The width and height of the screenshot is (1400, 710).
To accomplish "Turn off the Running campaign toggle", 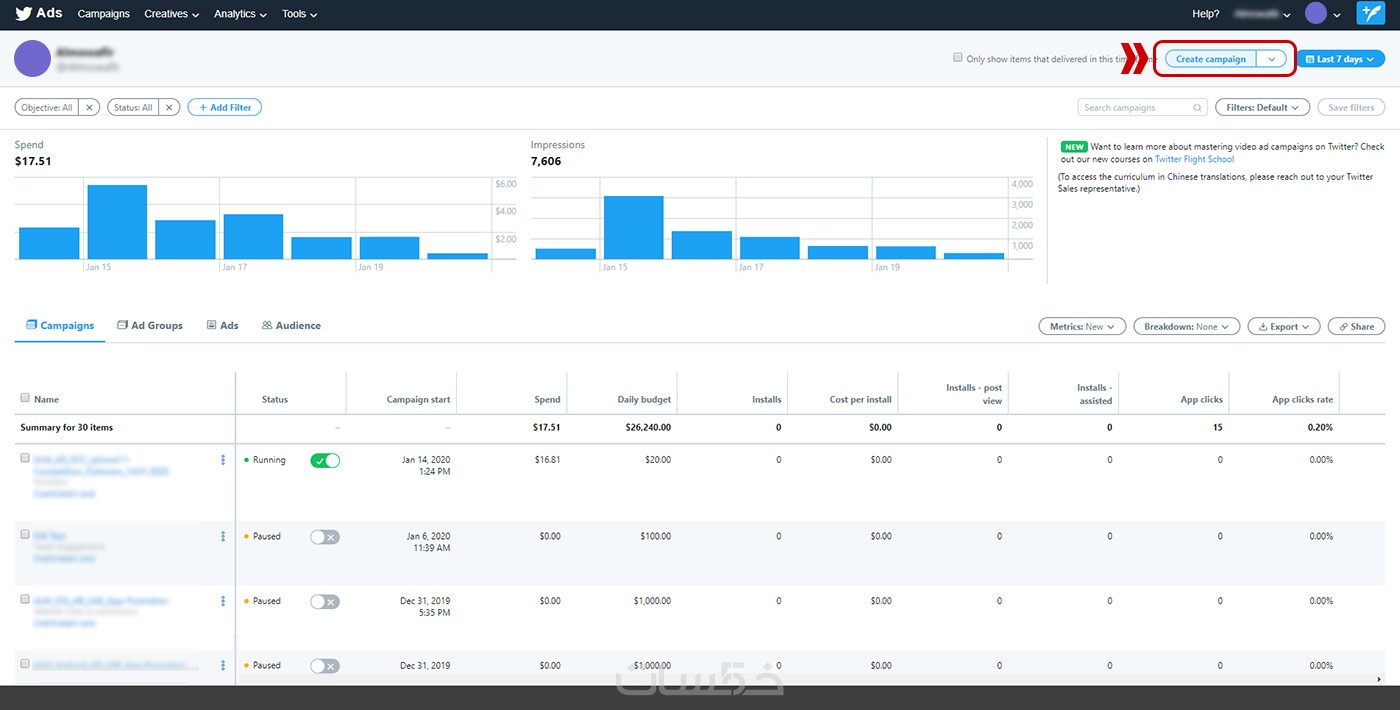I will point(325,460).
